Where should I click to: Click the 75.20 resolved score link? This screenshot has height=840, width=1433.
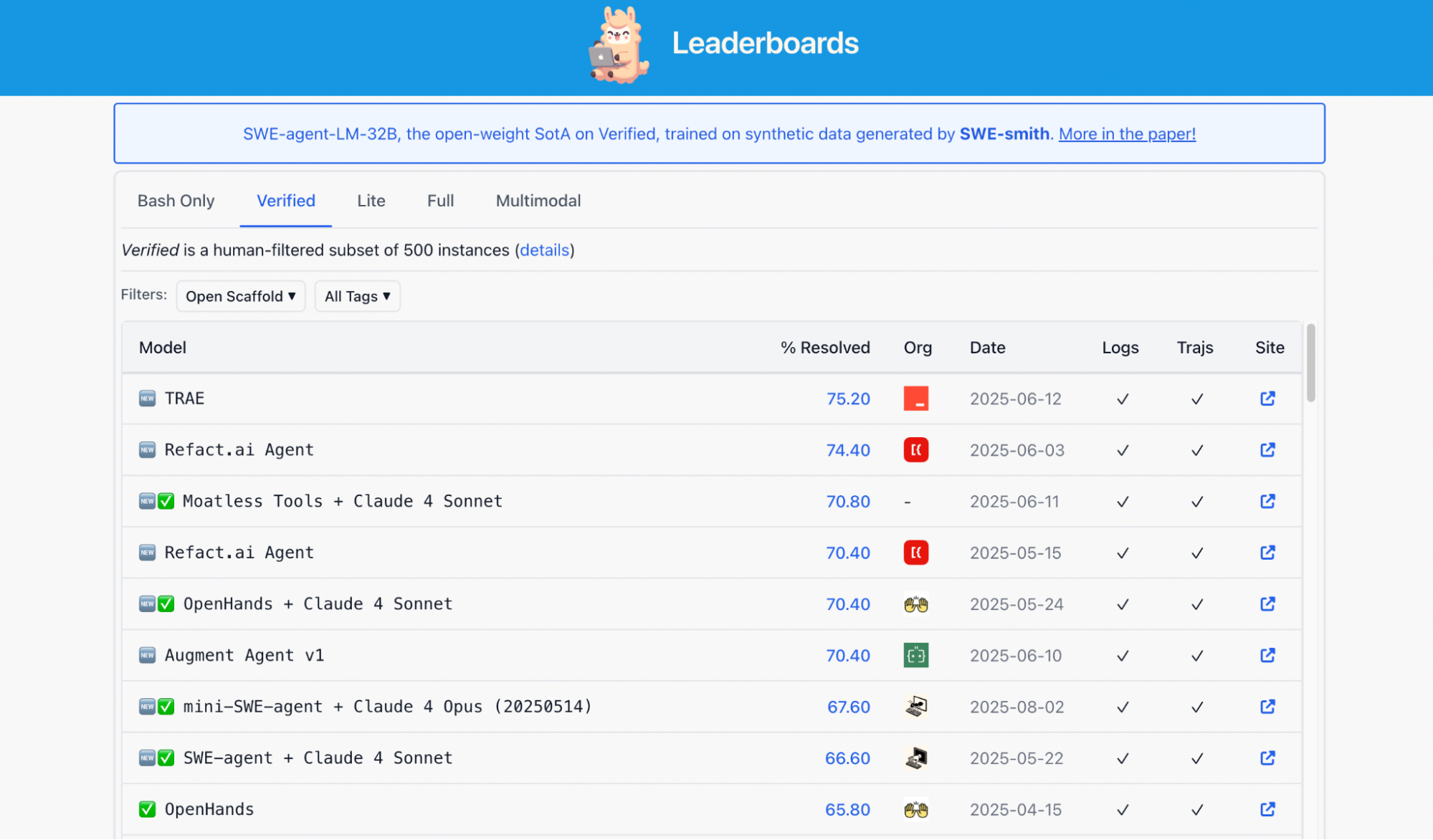click(848, 398)
